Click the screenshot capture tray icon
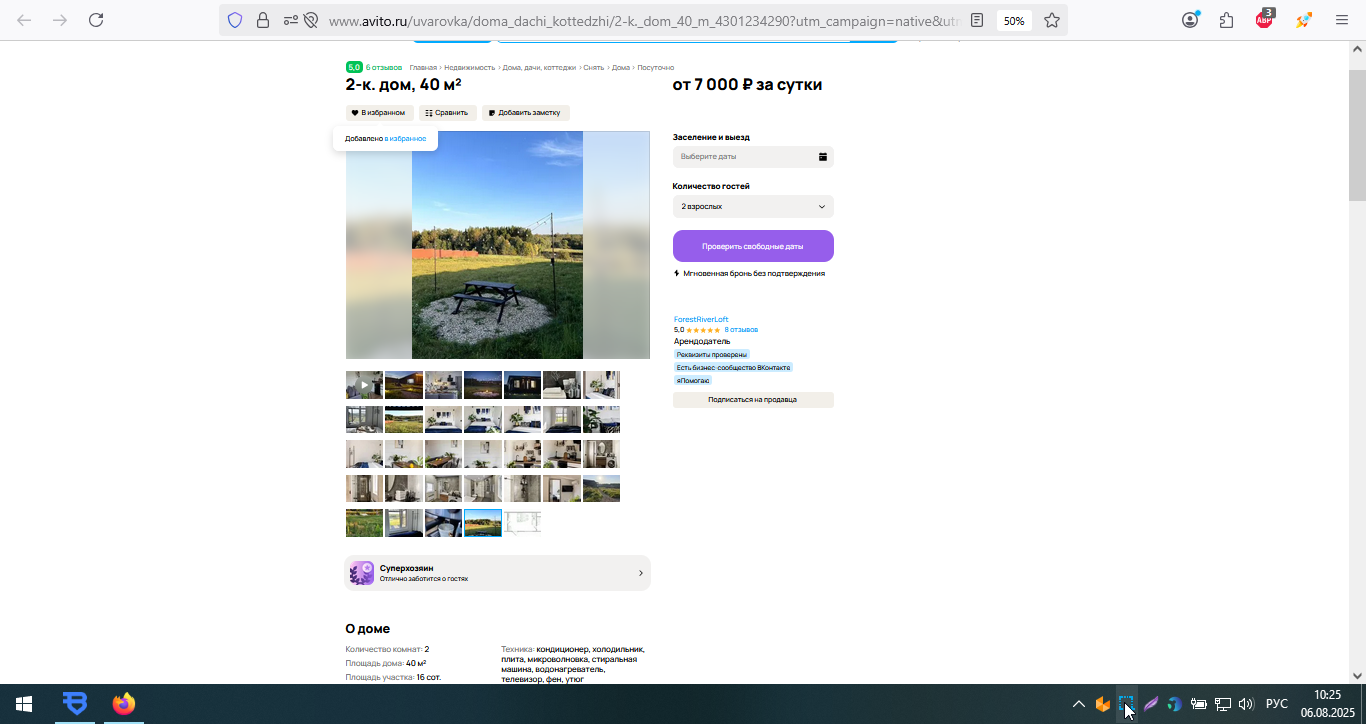Image resolution: width=1366 pixels, height=724 pixels. 1127,704
